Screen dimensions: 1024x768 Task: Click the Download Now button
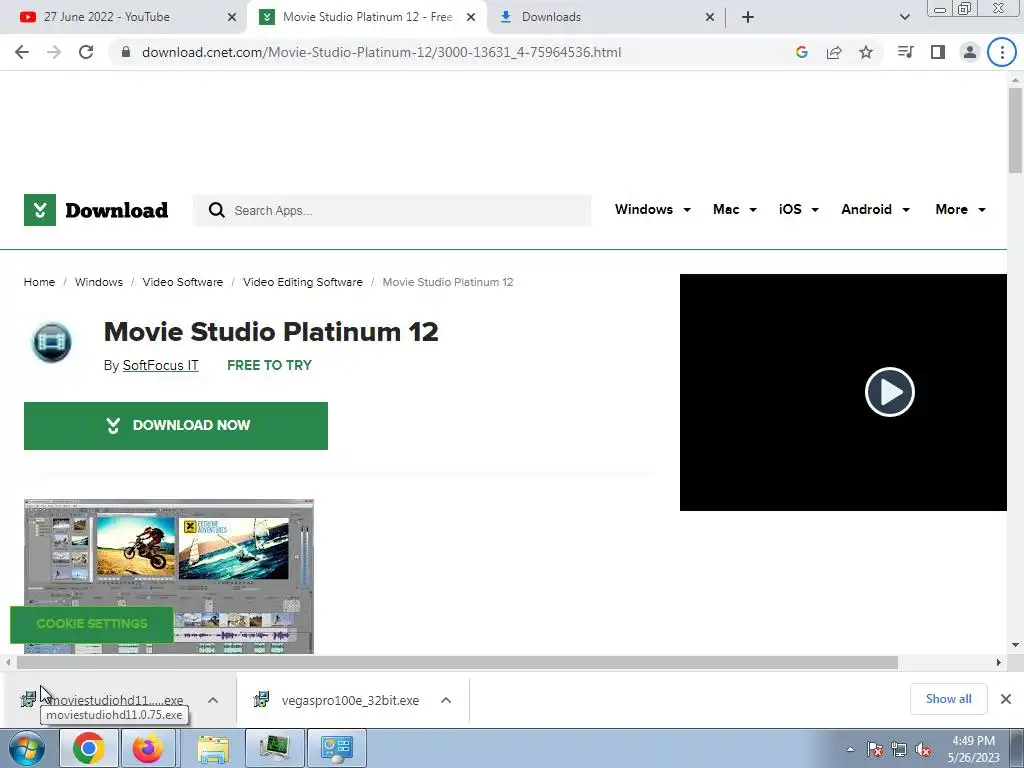[176, 426]
